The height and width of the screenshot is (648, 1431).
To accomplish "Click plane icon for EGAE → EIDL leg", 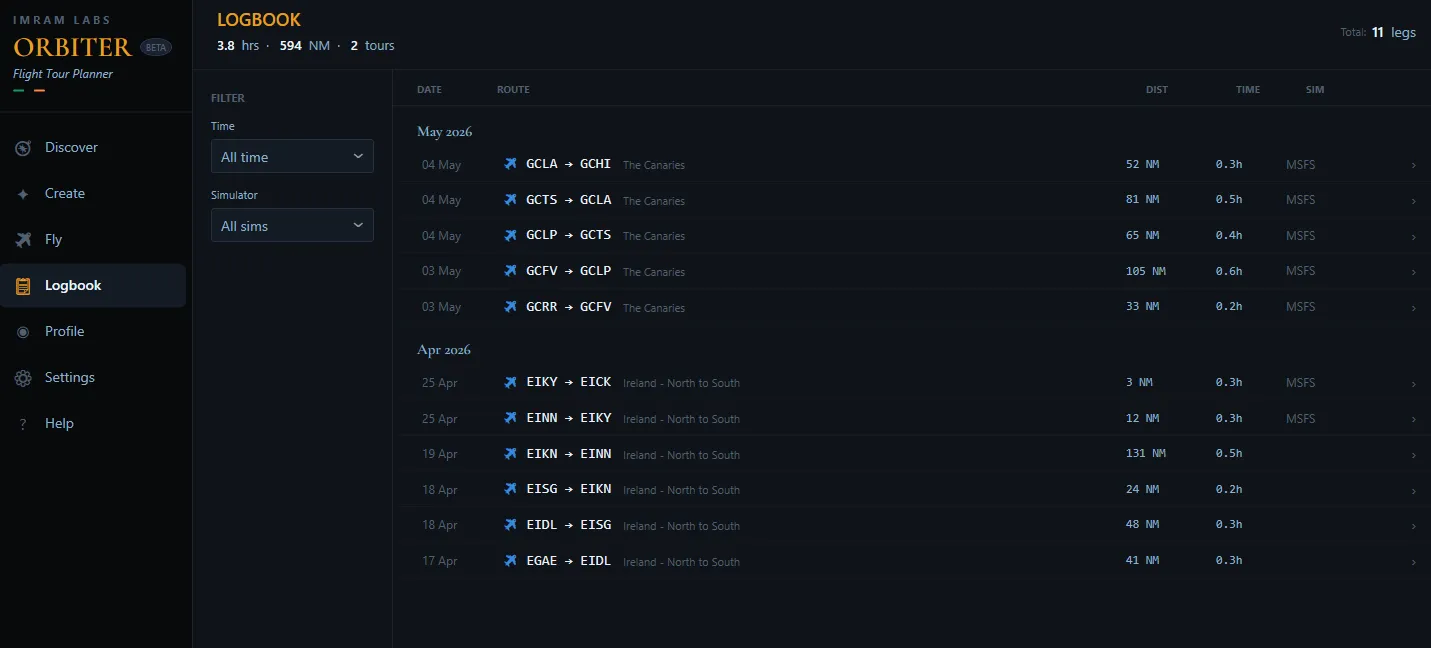I will coord(511,561).
